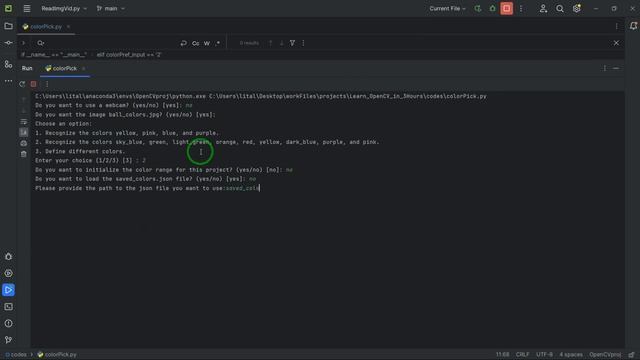Open the Current File run configuration dropdown

[447, 9]
